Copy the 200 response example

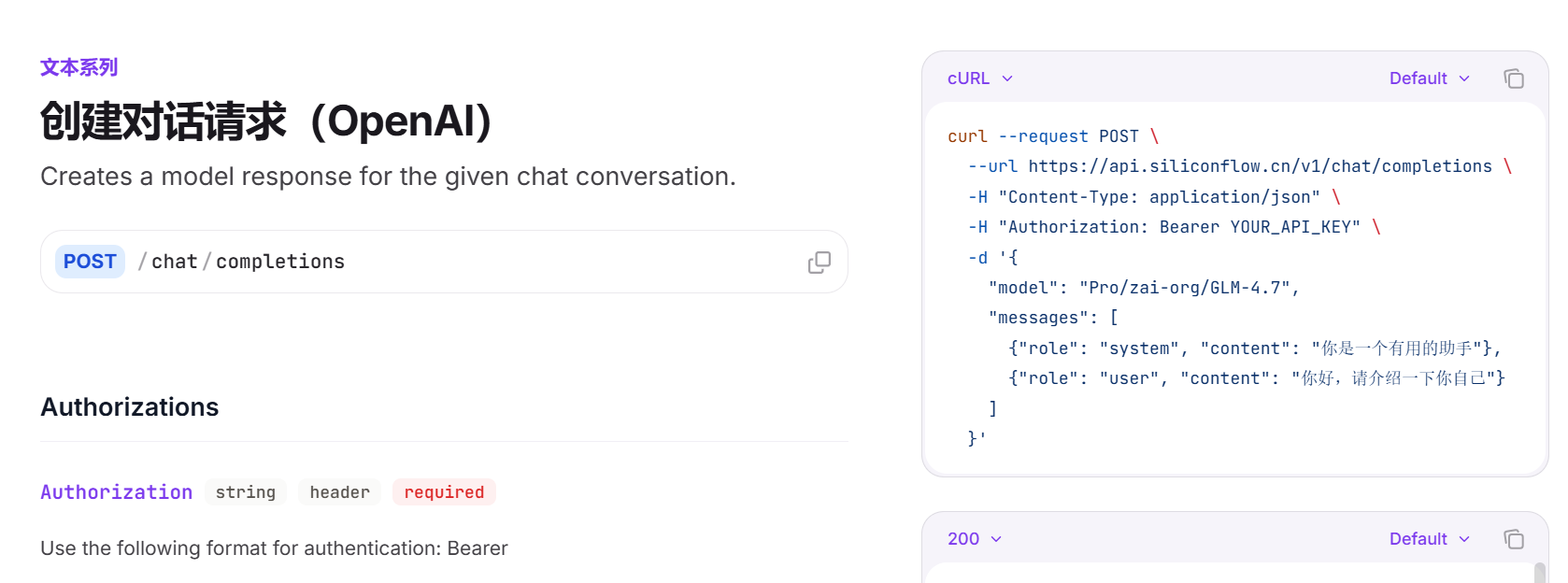pyautogui.click(x=1514, y=539)
